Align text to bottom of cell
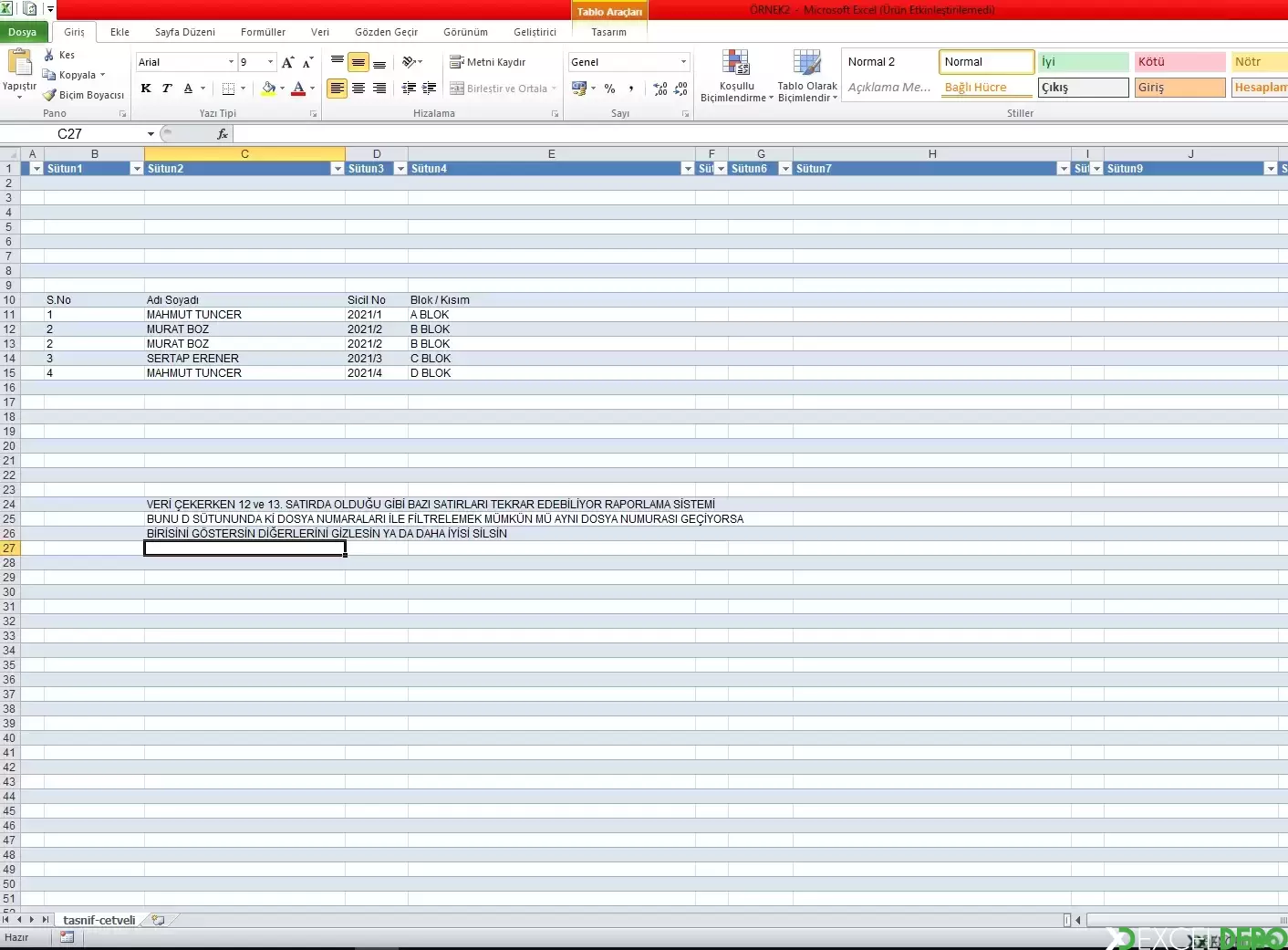This screenshot has width=1288, height=950. [379, 62]
